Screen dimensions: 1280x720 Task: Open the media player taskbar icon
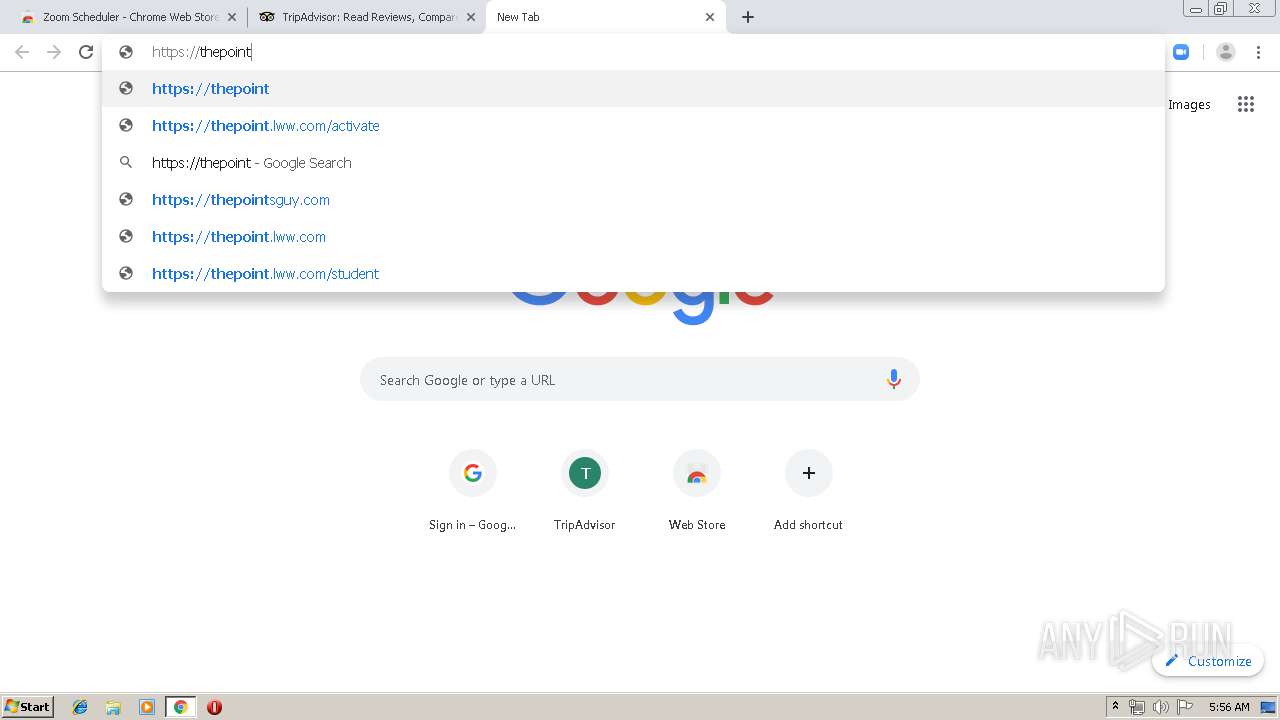click(x=147, y=707)
